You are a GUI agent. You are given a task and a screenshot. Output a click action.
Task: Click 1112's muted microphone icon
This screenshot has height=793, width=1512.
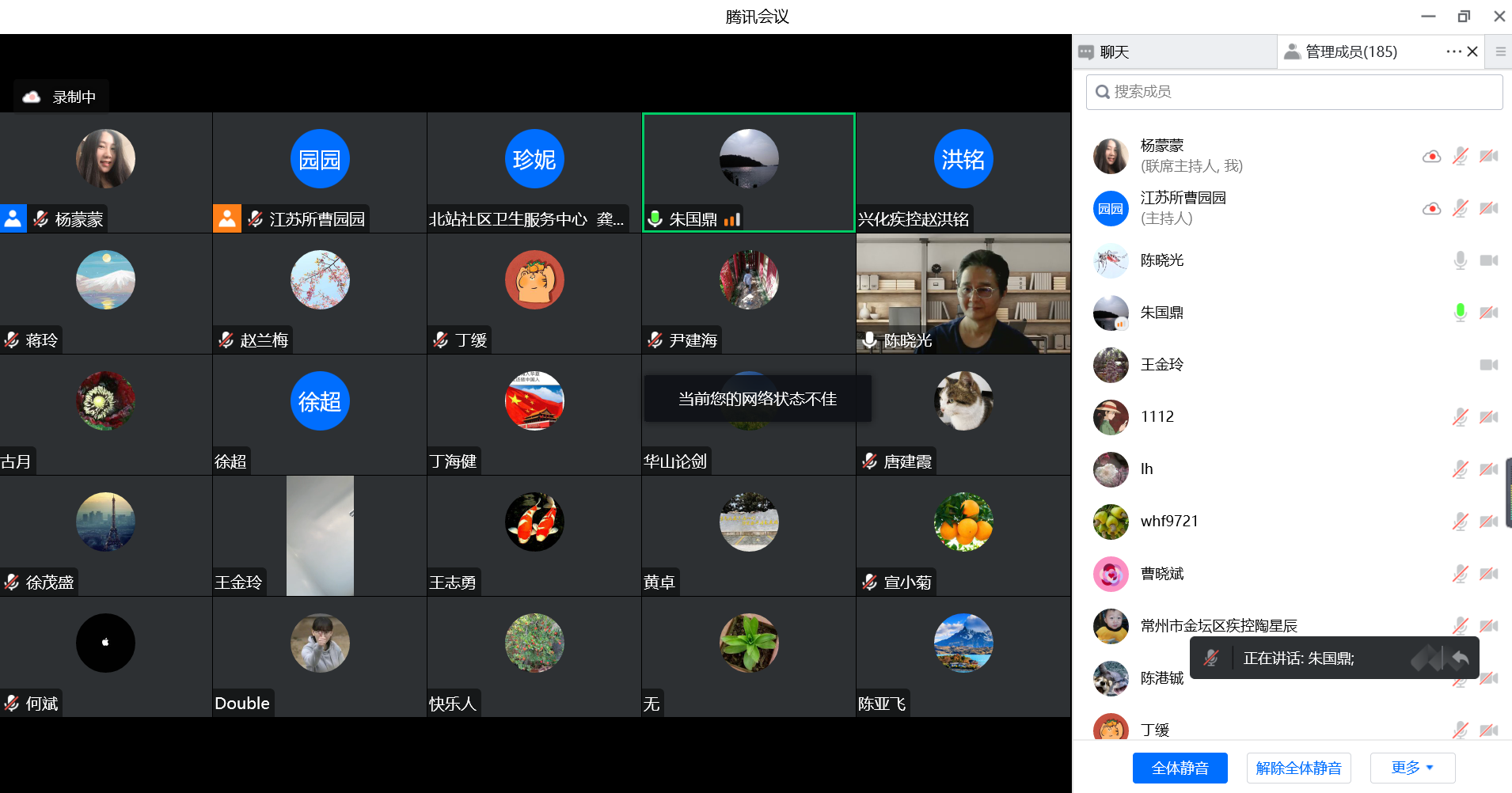tap(1461, 417)
